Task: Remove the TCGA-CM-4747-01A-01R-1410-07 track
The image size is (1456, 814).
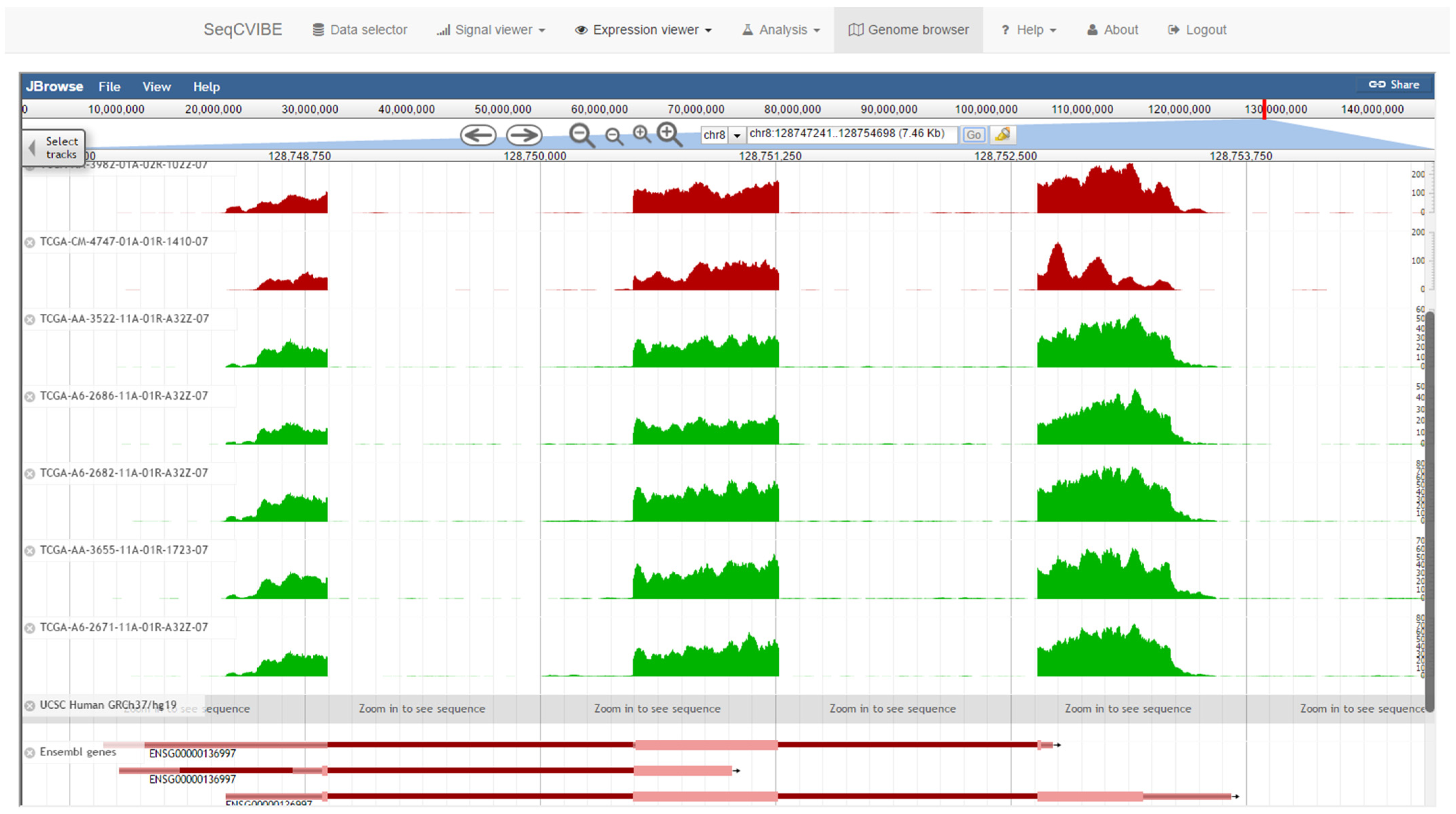Action: pyautogui.click(x=30, y=242)
